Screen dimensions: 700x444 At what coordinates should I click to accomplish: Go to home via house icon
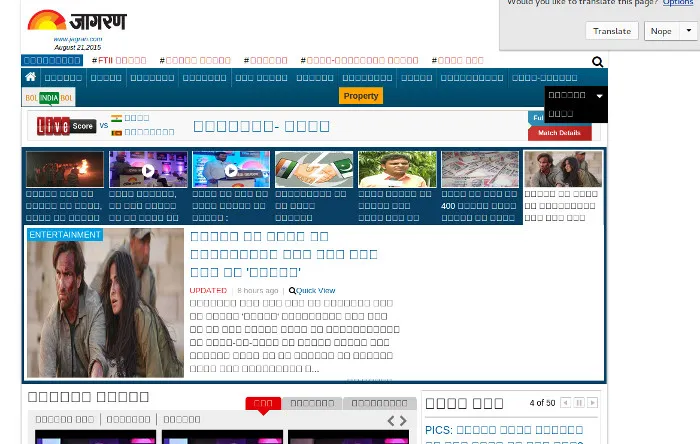(30, 77)
